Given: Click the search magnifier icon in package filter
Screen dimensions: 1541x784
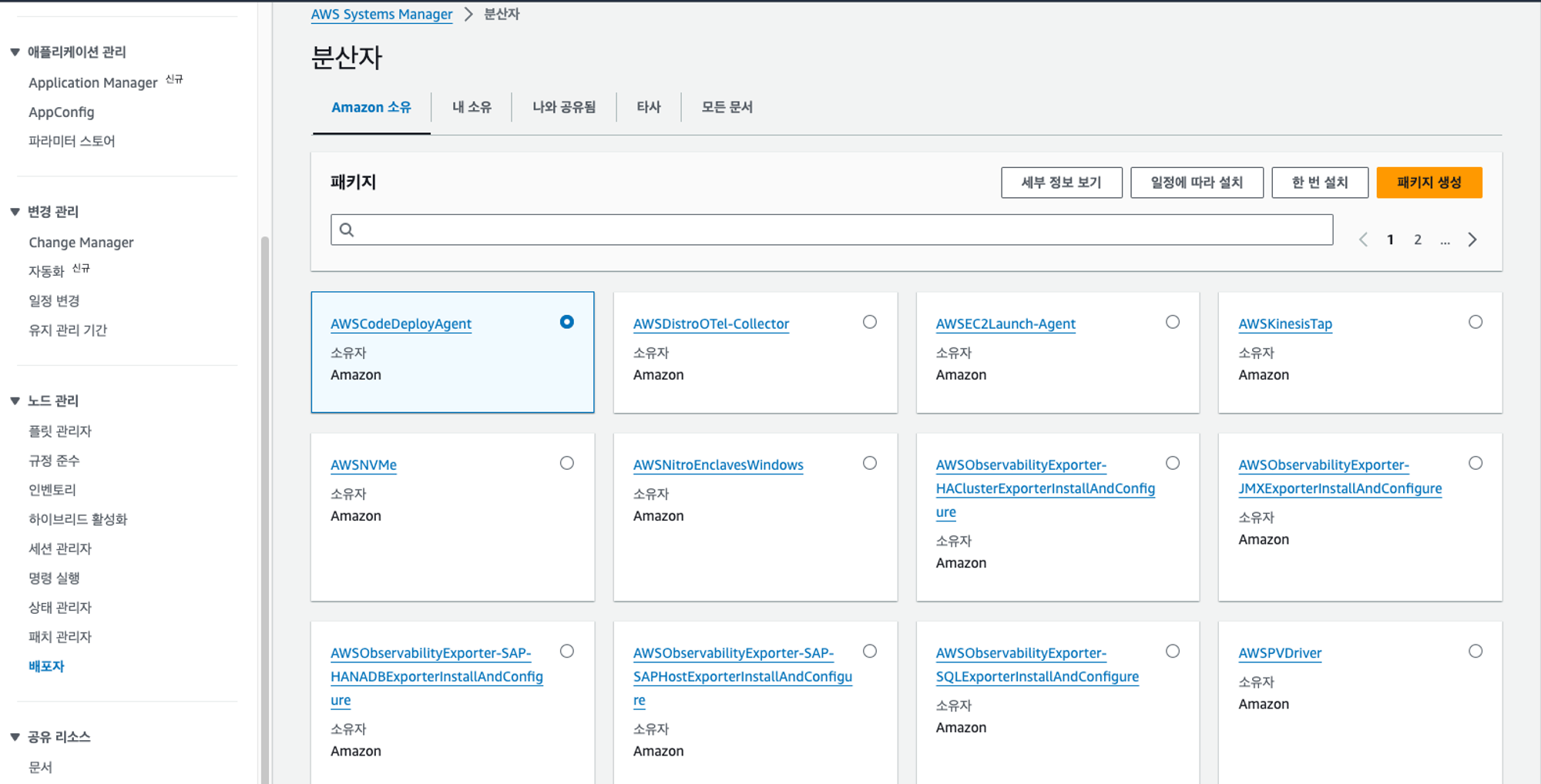Looking at the screenshot, I should (x=347, y=230).
